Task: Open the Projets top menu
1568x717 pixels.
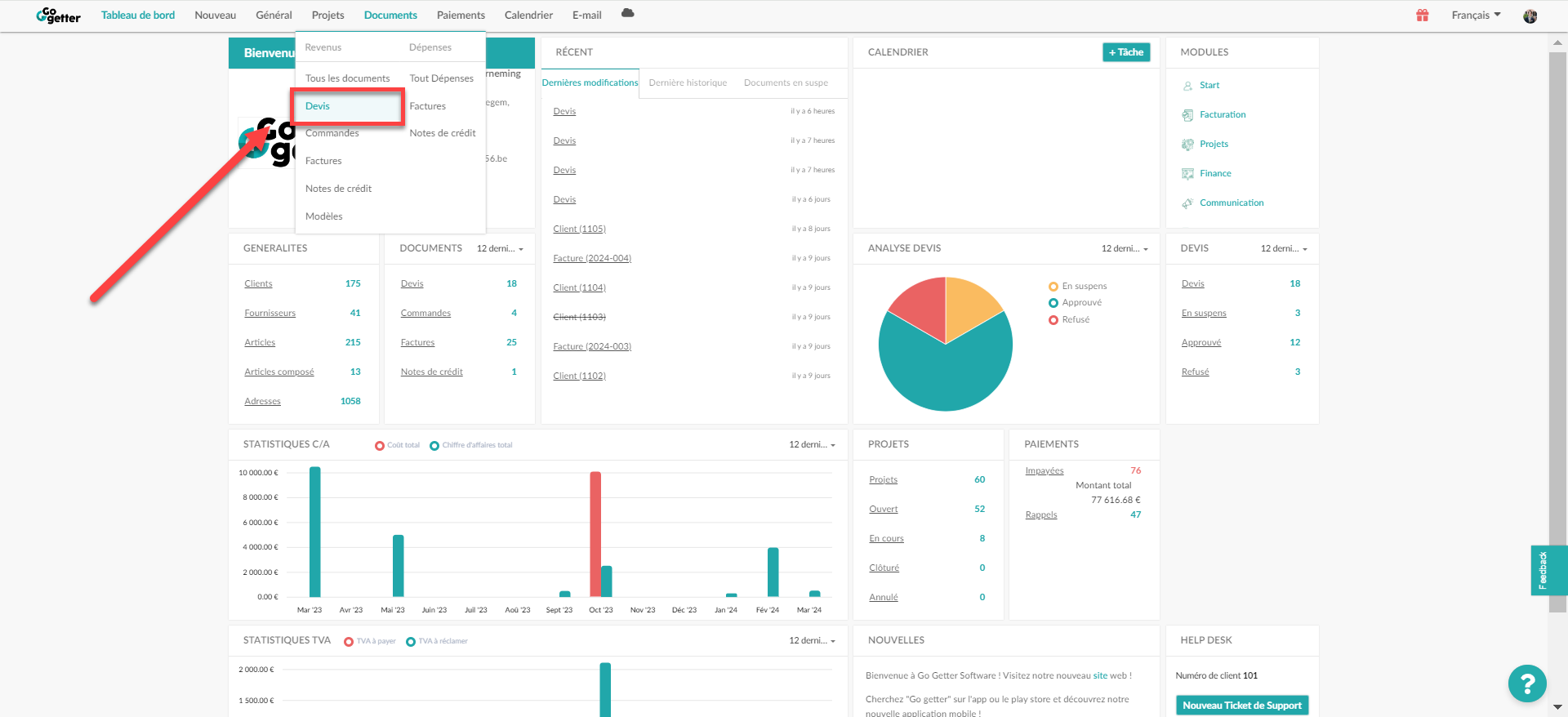Action: (327, 16)
